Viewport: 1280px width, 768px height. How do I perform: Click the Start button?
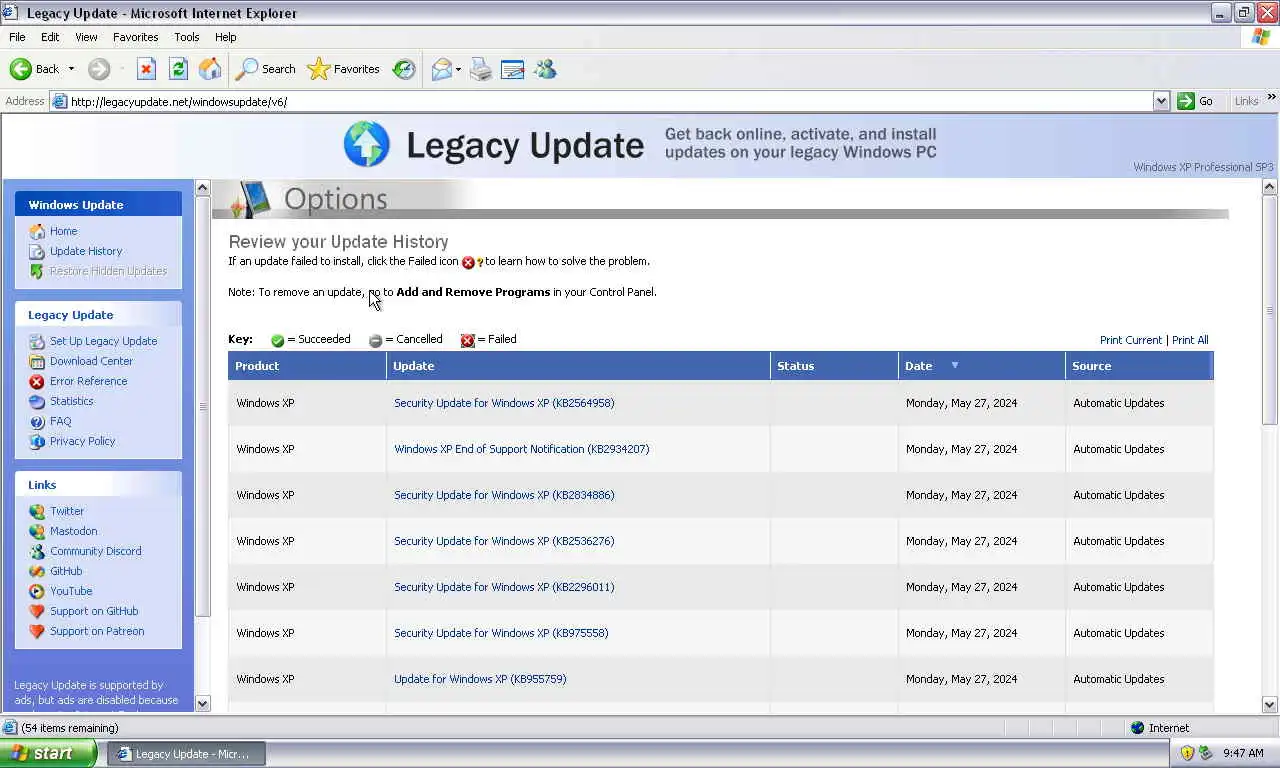[x=48, y=753]
